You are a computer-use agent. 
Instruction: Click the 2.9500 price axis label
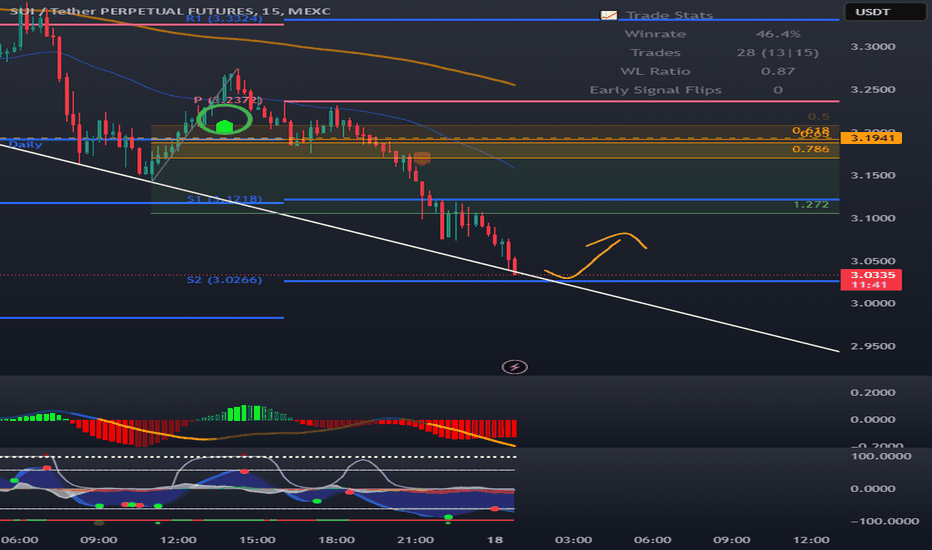(x=873, y=346)
